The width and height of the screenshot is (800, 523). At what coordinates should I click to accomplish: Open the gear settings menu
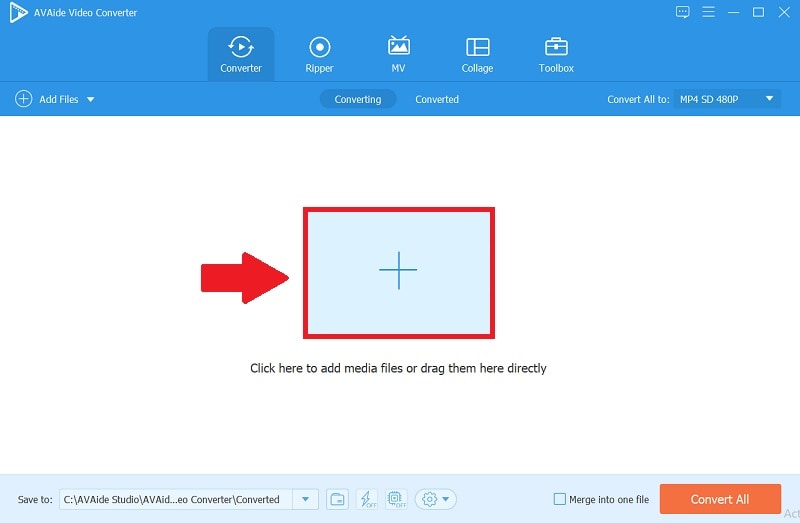[435, 499]
